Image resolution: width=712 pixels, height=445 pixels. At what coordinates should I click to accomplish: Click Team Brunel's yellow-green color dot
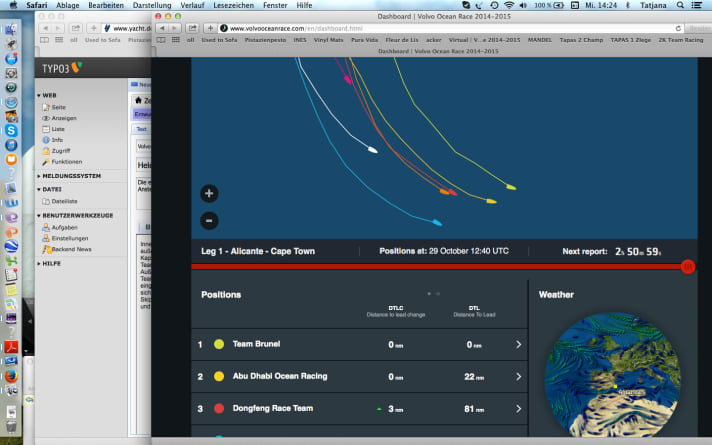pyautogui.click(x=219, y=344)
